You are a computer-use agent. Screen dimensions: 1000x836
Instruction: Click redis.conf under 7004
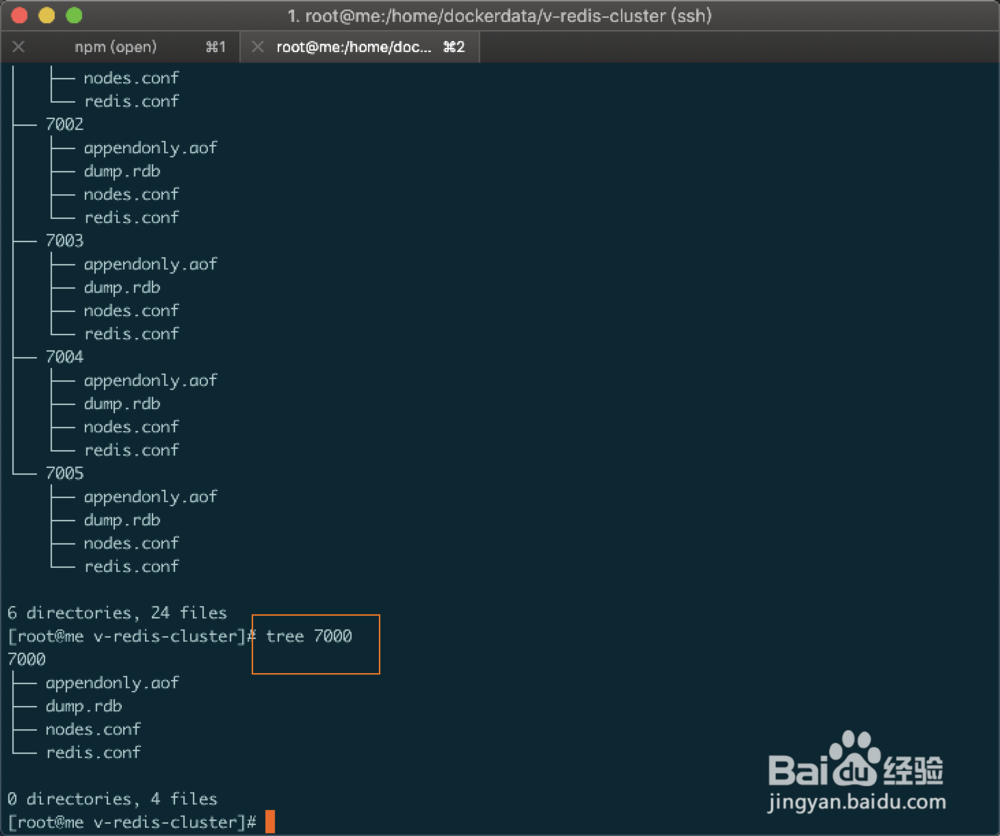tap(131, 450)
